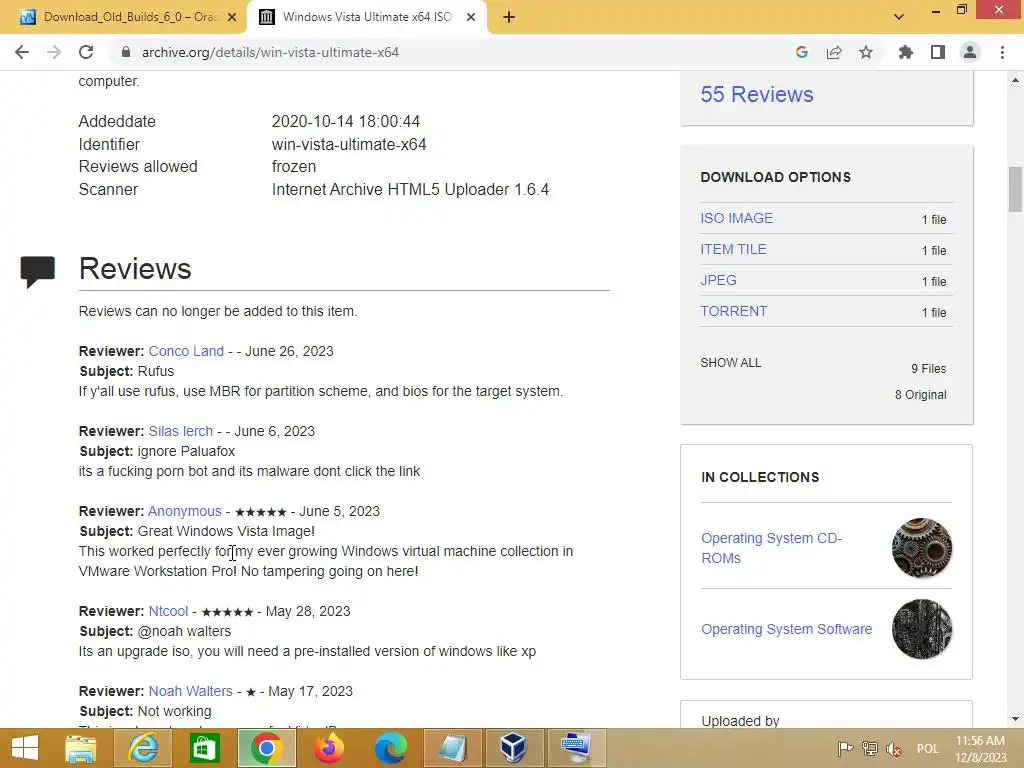Open VirtualBox from taskbar

(x=513, y=748)
